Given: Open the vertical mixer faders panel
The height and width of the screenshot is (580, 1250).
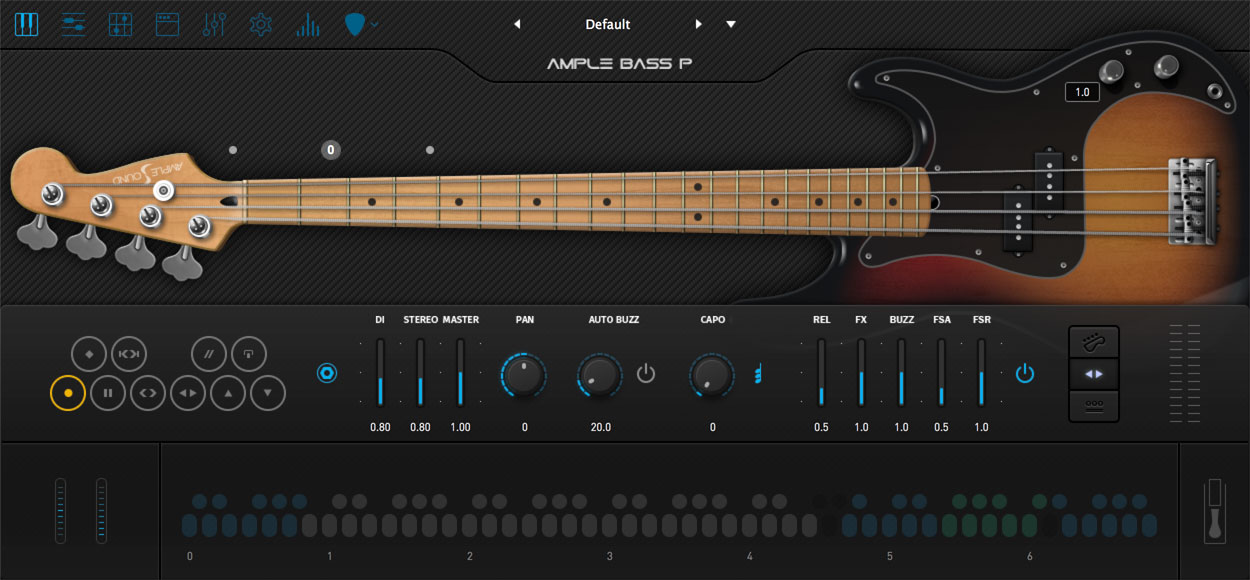Looking at the screenshot, I should pos(214,24).
